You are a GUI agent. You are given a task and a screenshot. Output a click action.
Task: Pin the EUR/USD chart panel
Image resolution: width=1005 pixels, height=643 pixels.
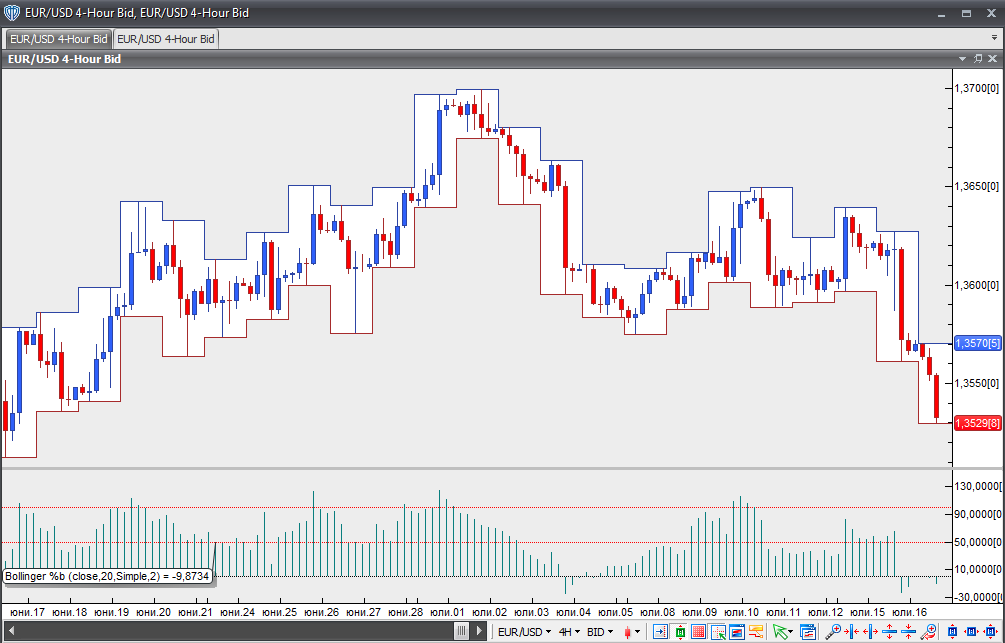[x=978, y=59]
